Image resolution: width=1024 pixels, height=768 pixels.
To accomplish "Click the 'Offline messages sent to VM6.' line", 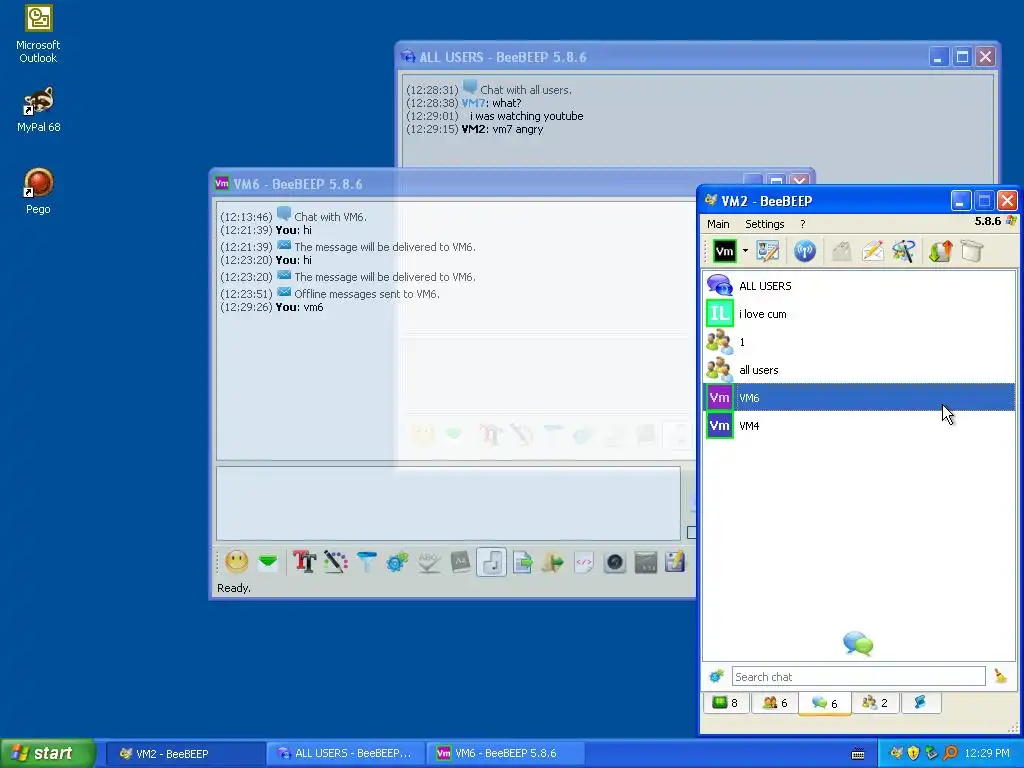I will [x=367, y=294].
